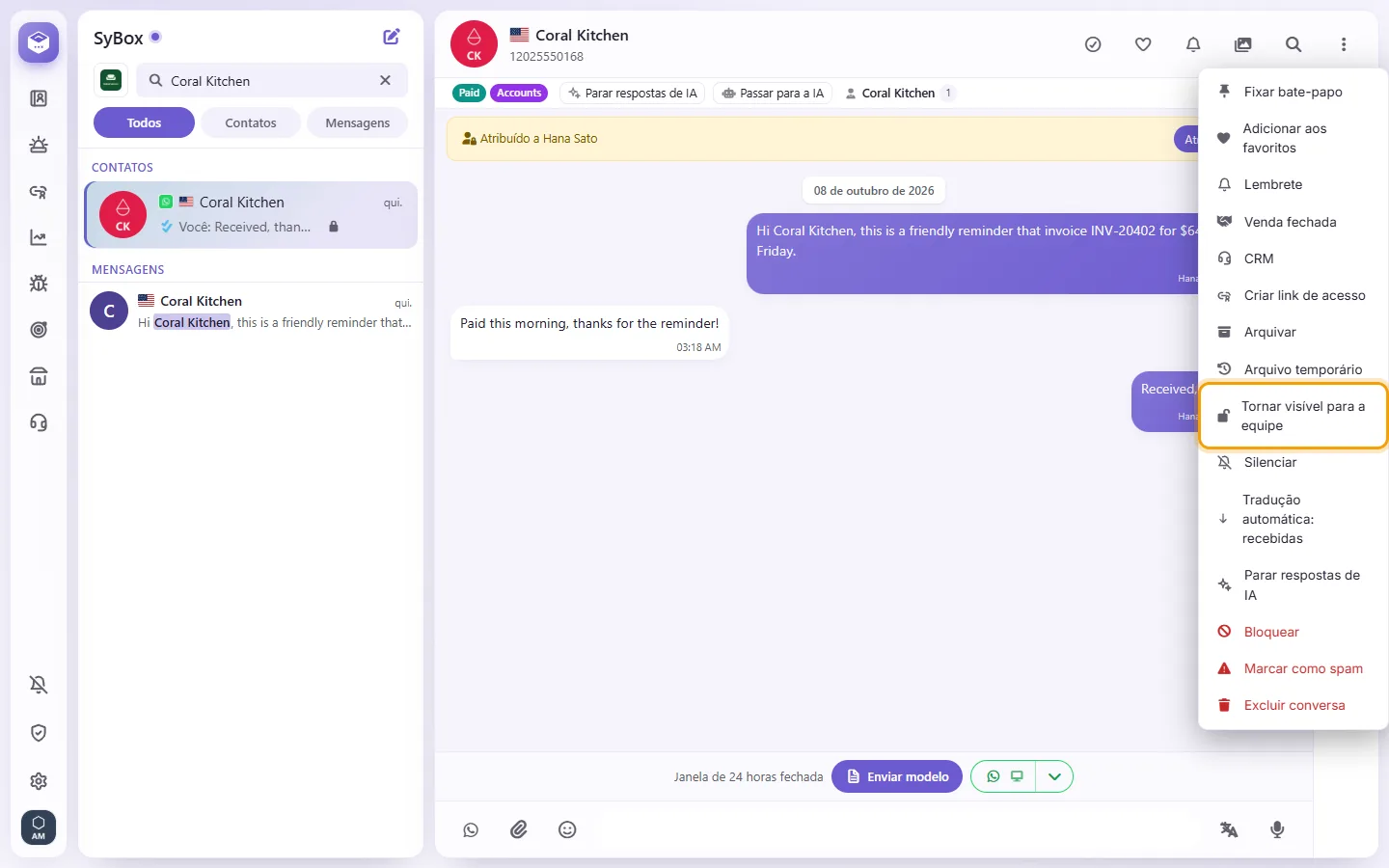Screen dimensions: 1389x868
Task: Click the Coral Kitchen contact chip with count
Action: (x=898, y=94)
